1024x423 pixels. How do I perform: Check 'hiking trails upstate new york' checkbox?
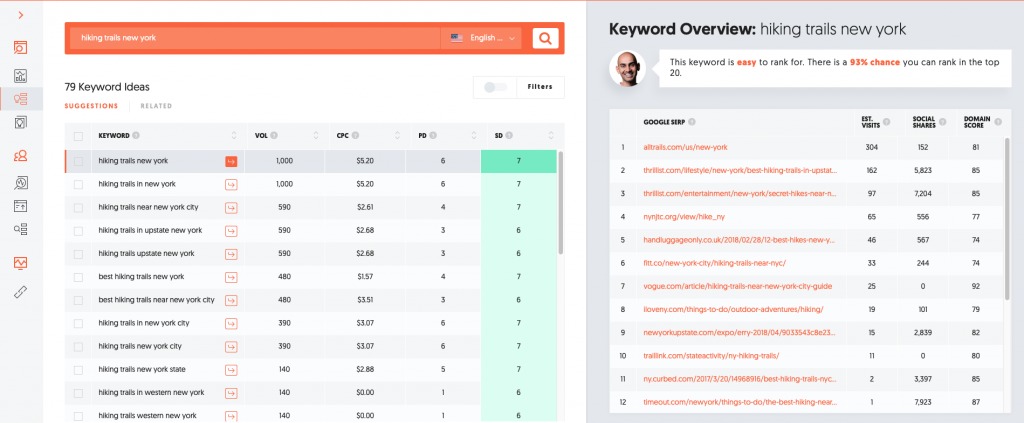[78, 254]
